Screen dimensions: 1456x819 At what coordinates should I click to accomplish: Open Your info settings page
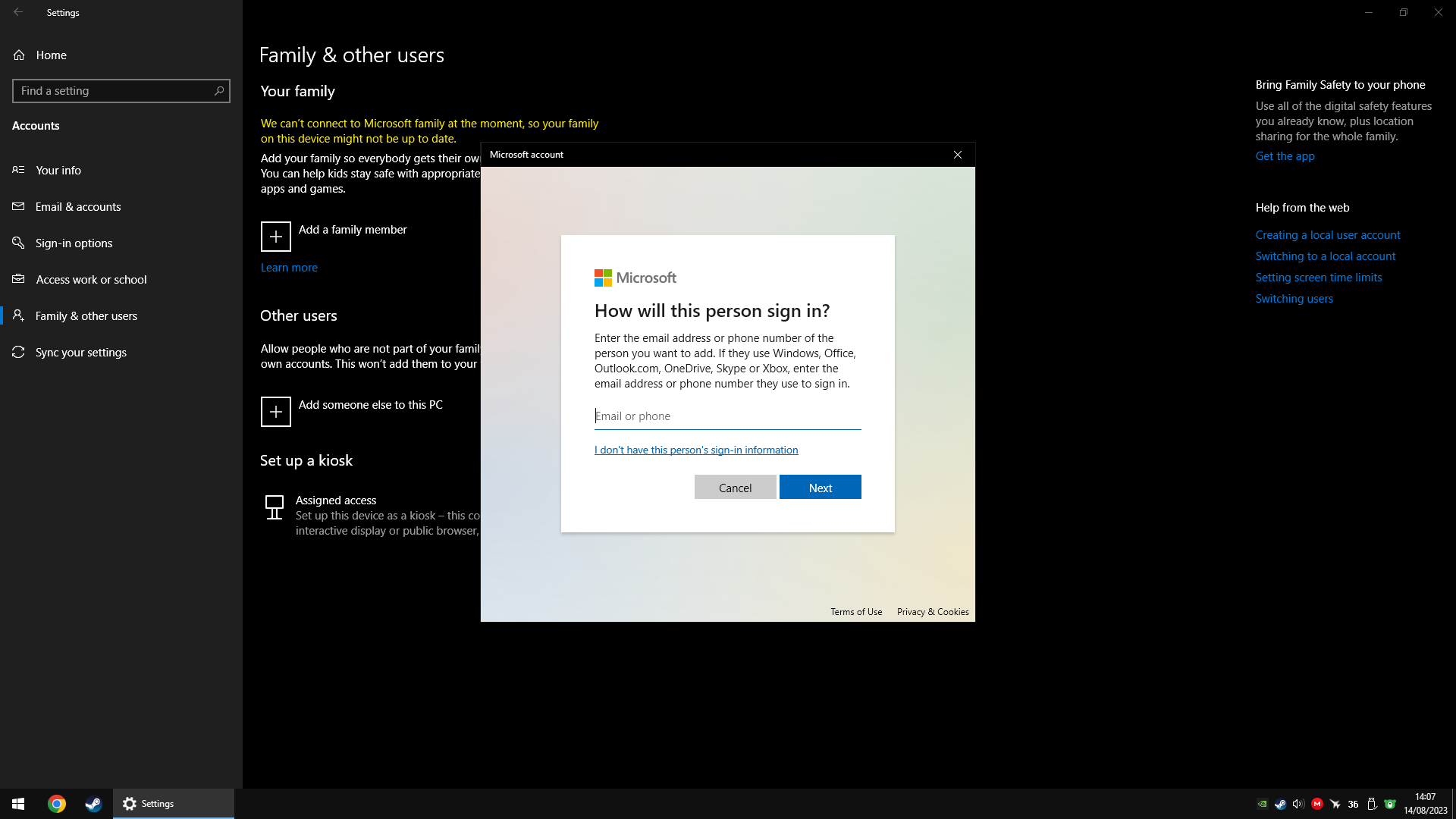[x=58, y=171]
